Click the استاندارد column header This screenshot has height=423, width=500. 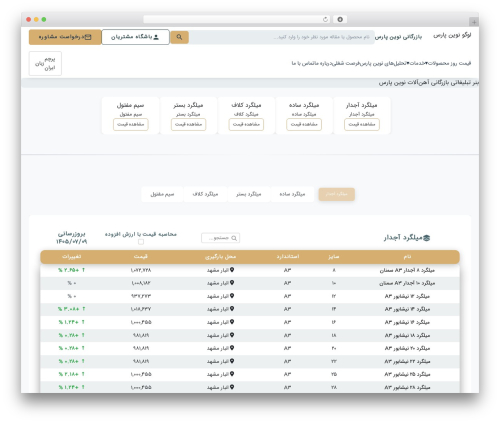click(x=288, y=257)
